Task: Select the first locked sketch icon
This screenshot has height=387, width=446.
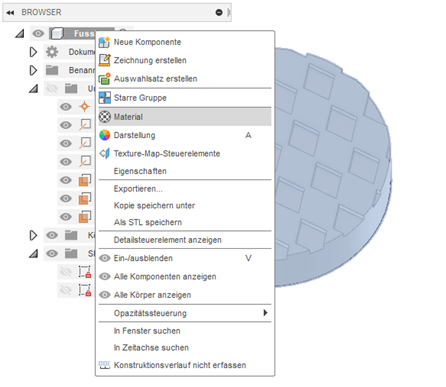Action: pyautogui.click(x=85, y=272)
